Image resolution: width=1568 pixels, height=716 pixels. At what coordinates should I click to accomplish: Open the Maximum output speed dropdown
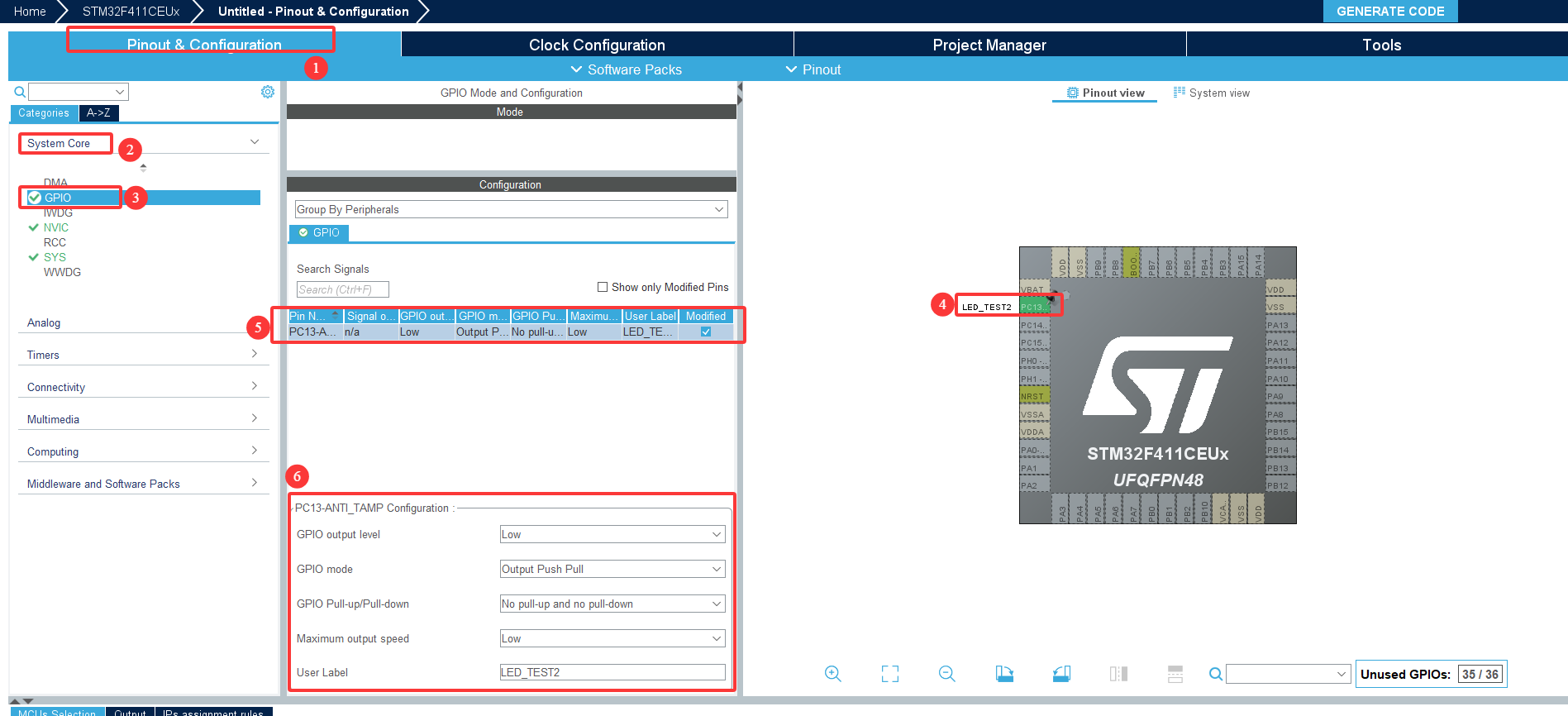(x=612, y=638)
